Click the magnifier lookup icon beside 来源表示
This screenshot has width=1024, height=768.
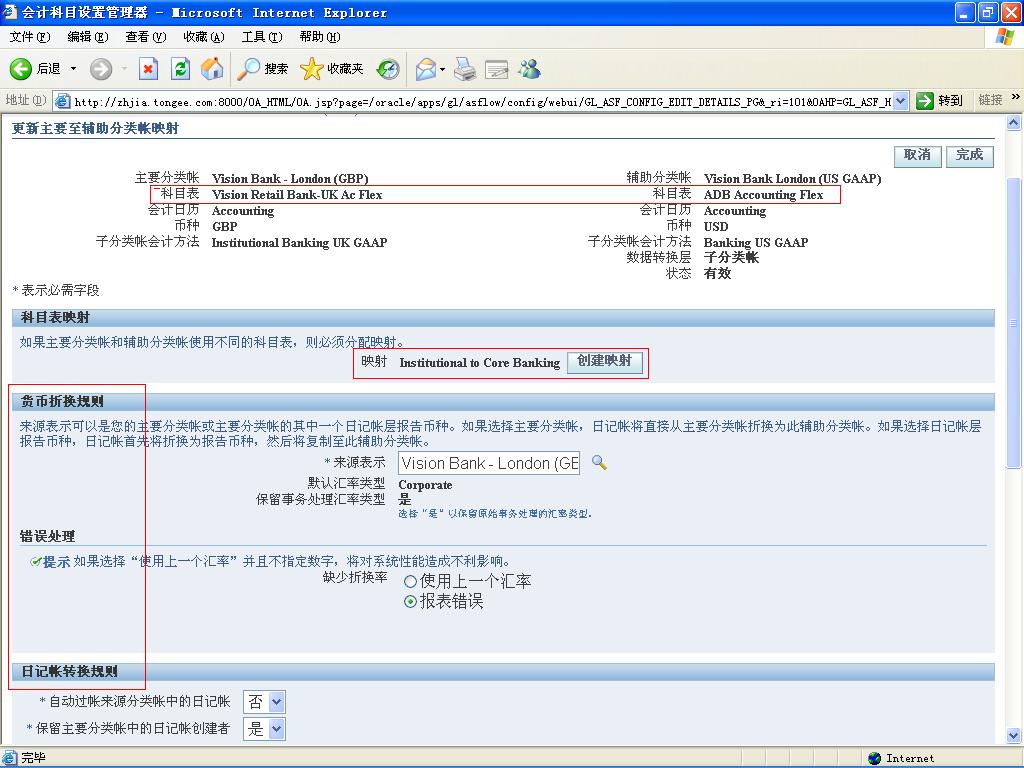click(x=599, y=463)
